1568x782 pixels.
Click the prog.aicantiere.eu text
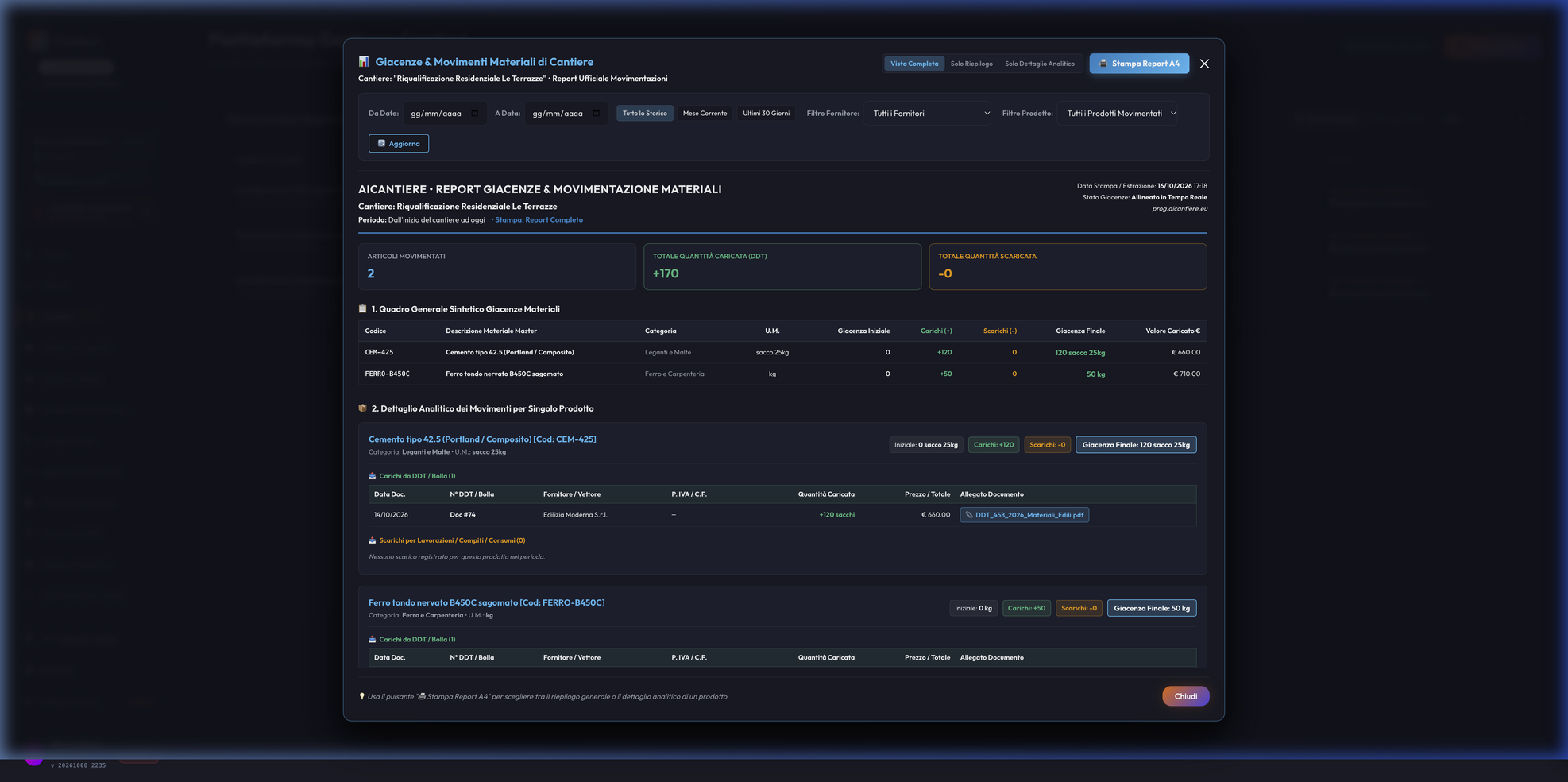pyautogui.click(x=1180, y=209)
